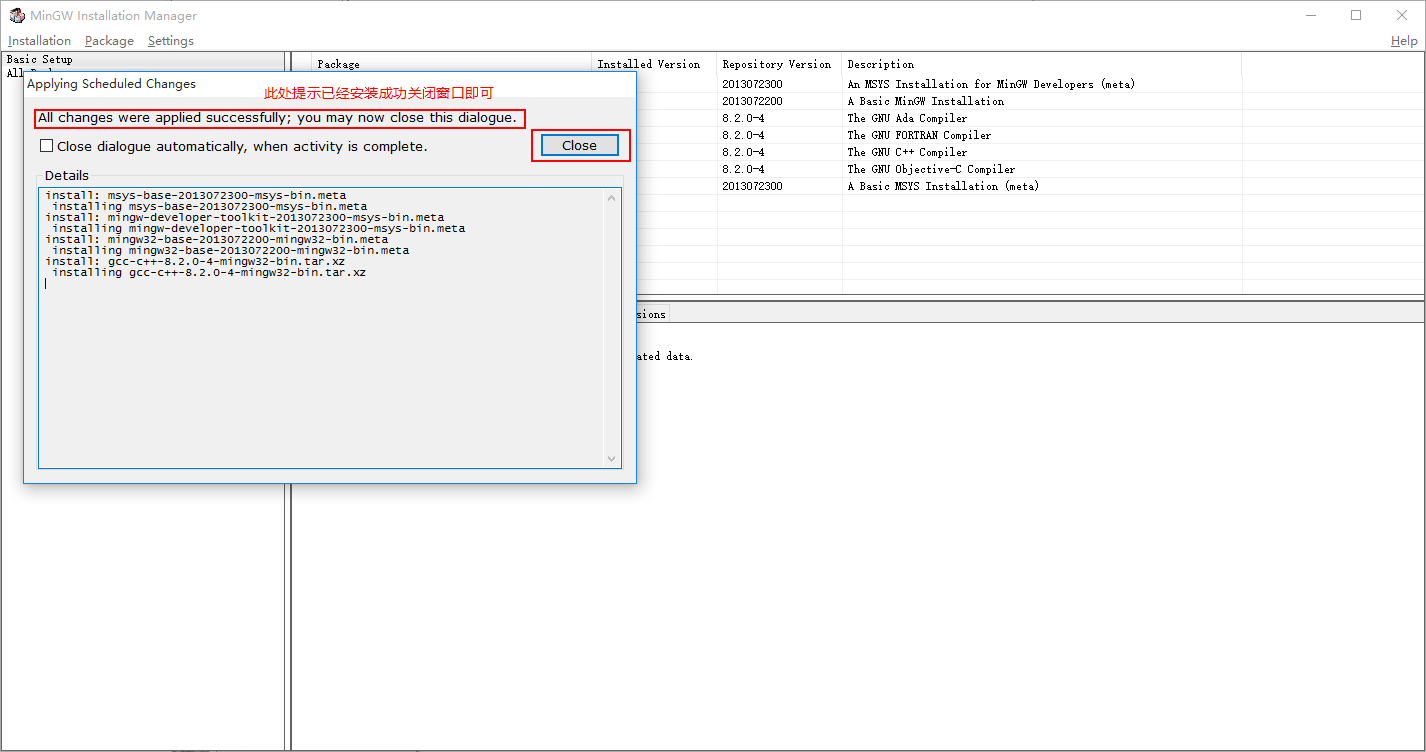The image size is (1426, 752).
Task: Click log line 'install: mingw-developer-toolkit-2013072300-msys-bin.meta'
Action: tap(245, 217)
